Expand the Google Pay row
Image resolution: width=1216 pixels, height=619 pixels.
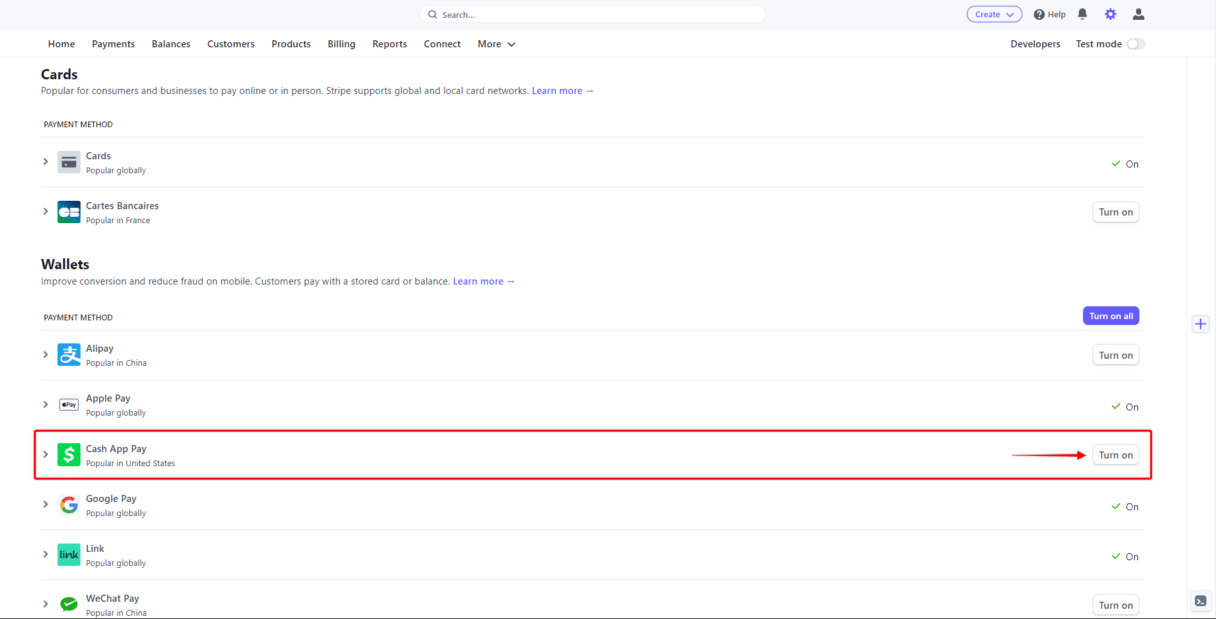click(x=45, y=504)
